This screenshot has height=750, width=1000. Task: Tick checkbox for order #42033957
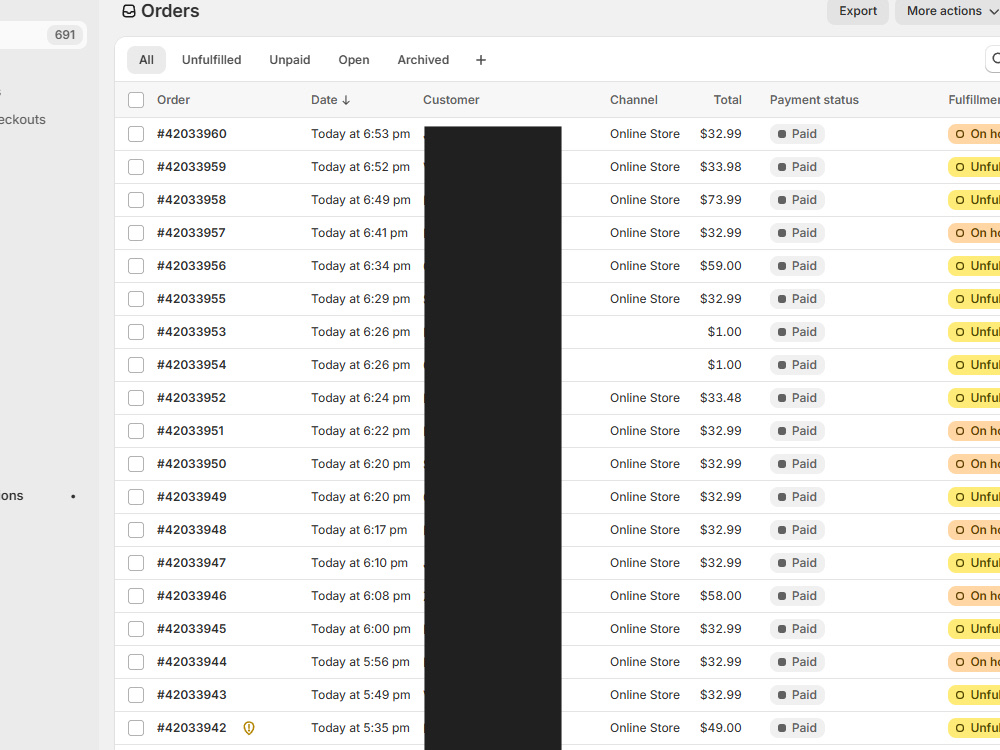pyautogui.click(x=136, y=233)
